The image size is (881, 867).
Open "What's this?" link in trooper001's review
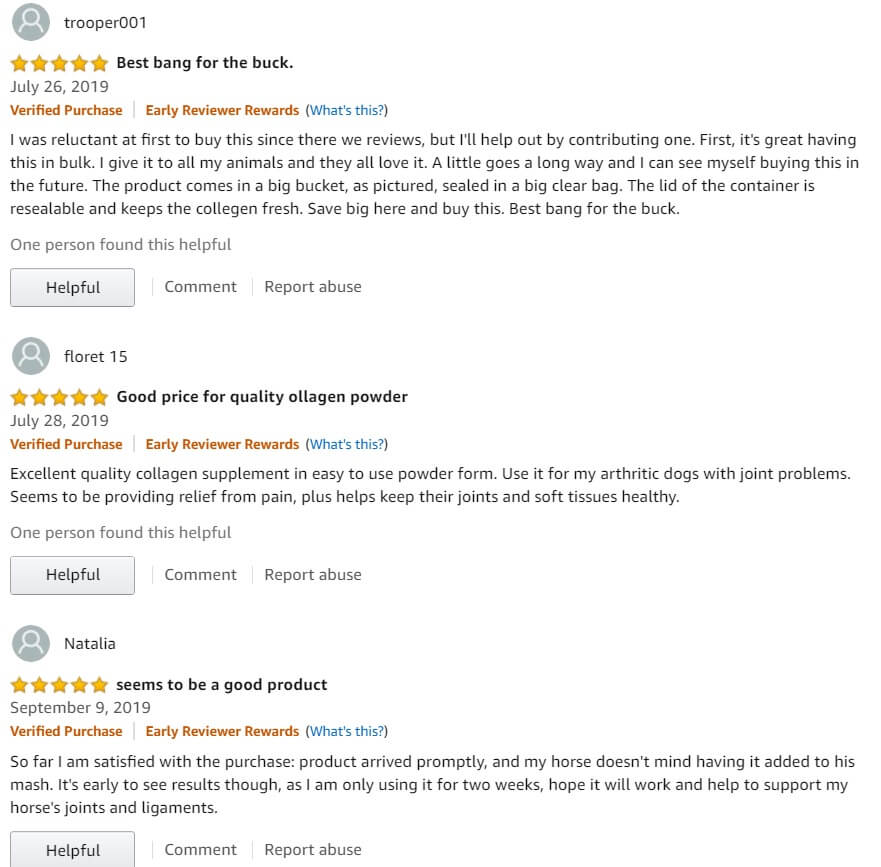347,110
